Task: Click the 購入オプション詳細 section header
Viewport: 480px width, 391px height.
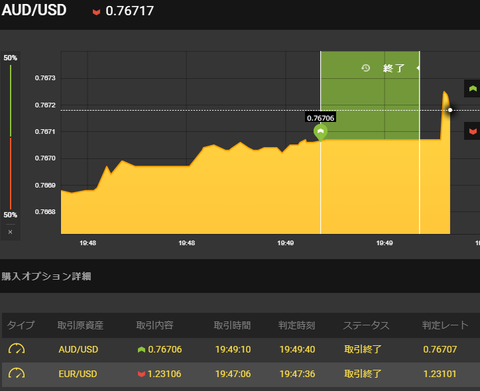Action: 46,276
